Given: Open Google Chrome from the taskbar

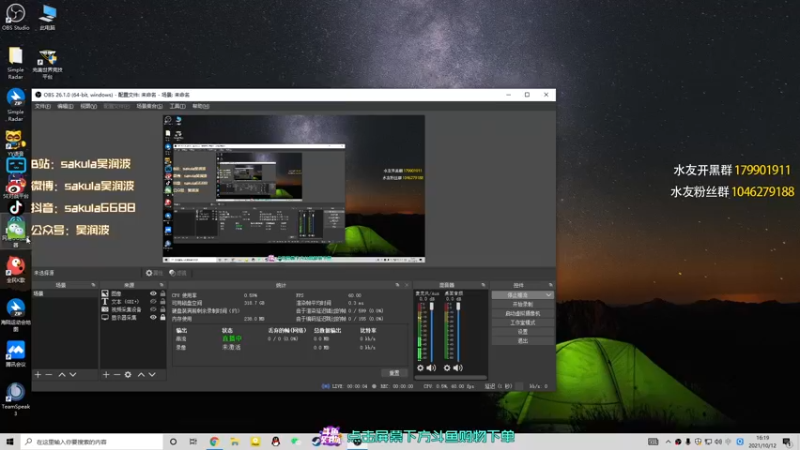Looking at the screenshot, I should (214, 441).
